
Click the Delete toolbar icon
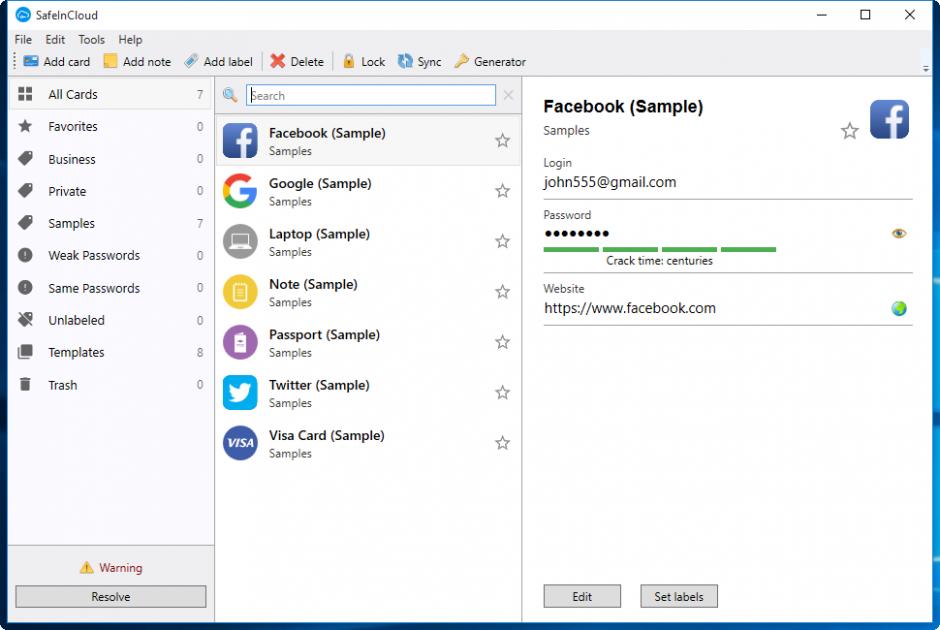[278, 61]
